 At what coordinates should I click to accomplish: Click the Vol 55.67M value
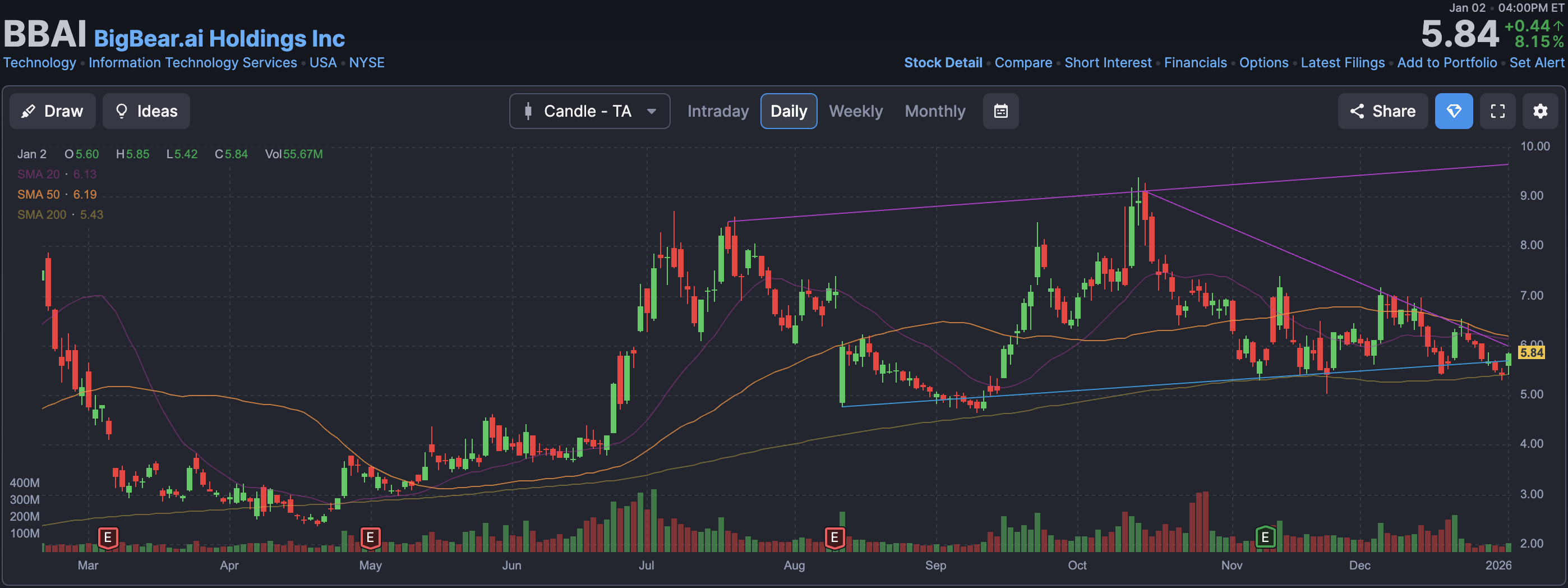pos(293,154)
